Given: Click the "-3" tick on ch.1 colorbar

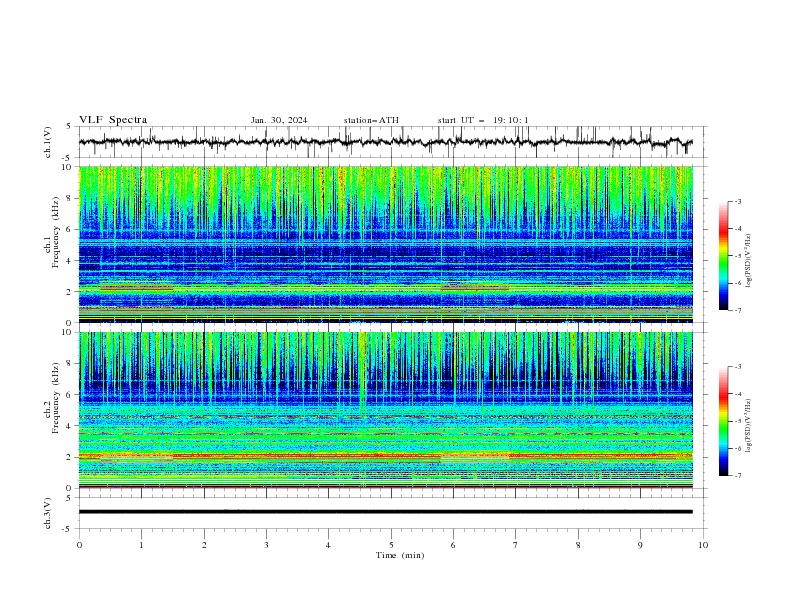Looking at the screenshot, I should tap(737, 201).
